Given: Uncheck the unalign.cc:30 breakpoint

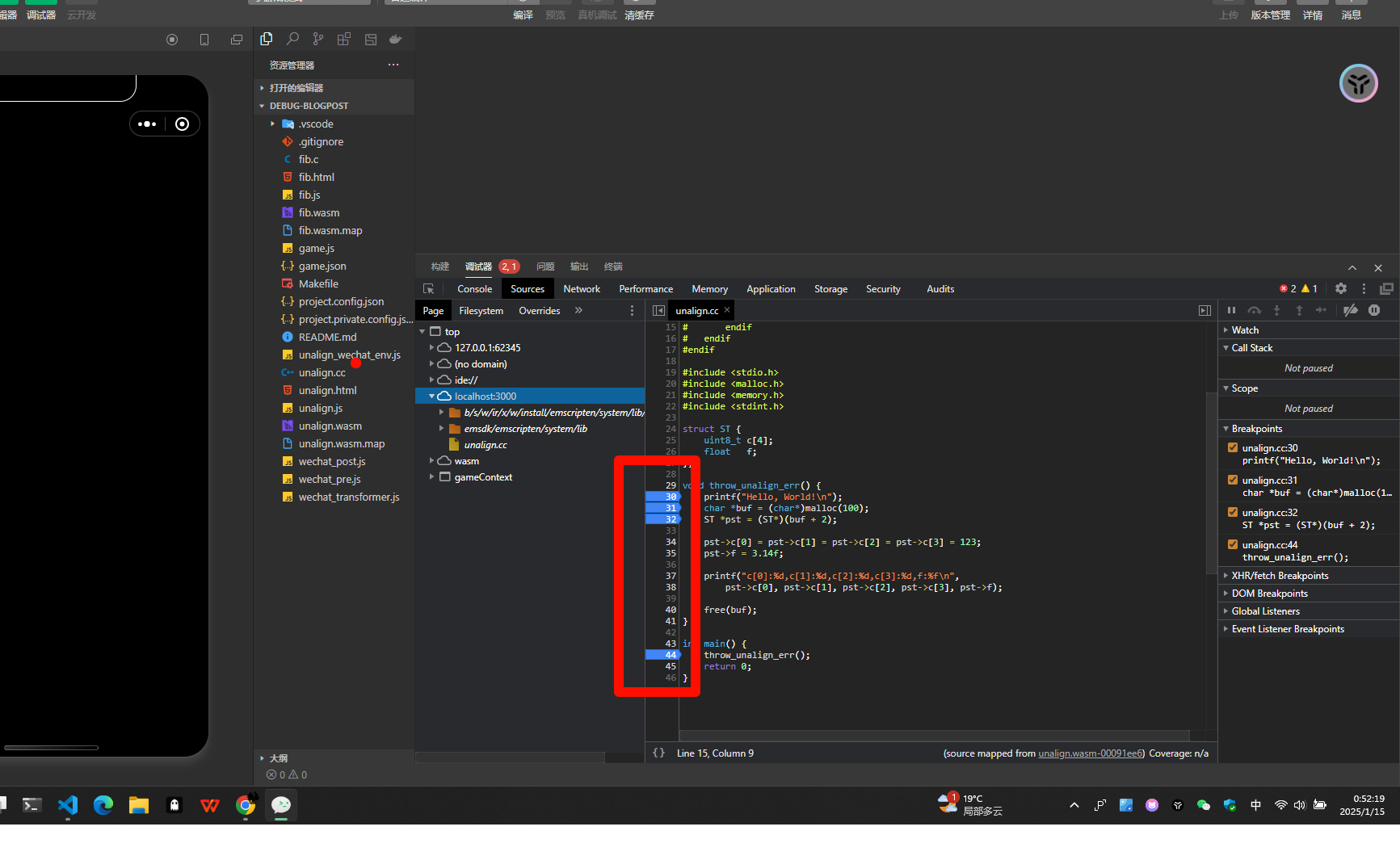Looking at the screenshot, I should pos(1233,447).
